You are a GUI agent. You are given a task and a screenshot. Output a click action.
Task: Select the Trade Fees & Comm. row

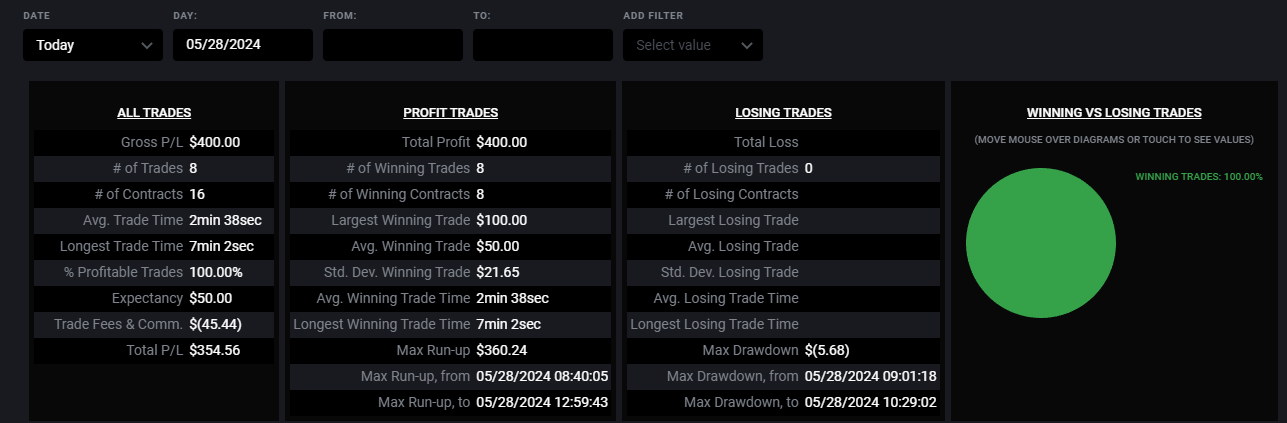pos(154,324)
